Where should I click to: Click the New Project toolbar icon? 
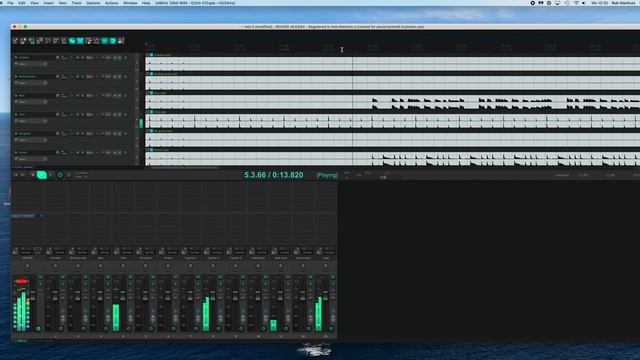click(16, 41)
